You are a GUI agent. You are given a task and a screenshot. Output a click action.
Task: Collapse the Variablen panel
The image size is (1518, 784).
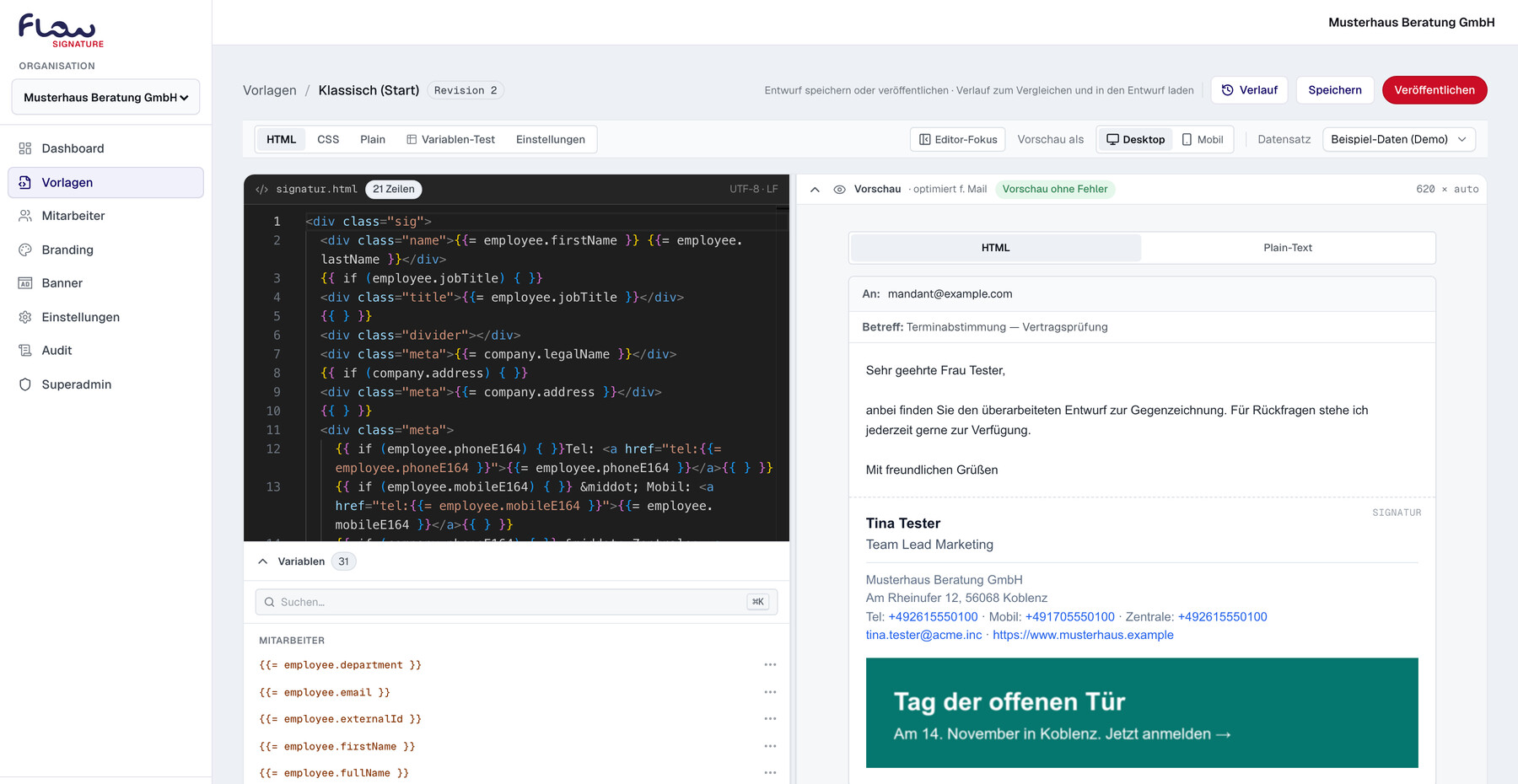click(x=263, y=561)
